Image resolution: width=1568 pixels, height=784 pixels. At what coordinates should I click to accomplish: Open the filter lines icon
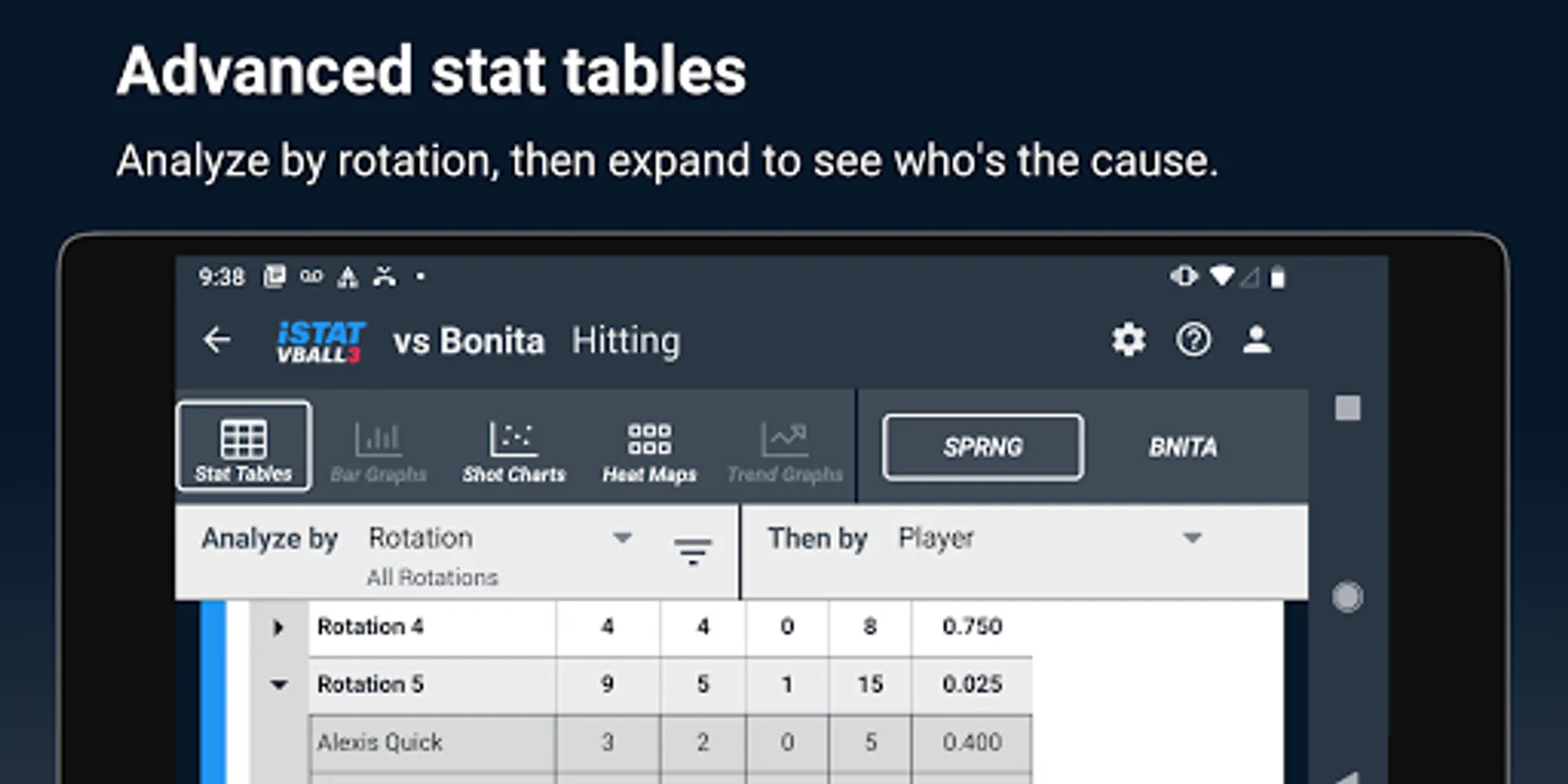pos(693,551)
